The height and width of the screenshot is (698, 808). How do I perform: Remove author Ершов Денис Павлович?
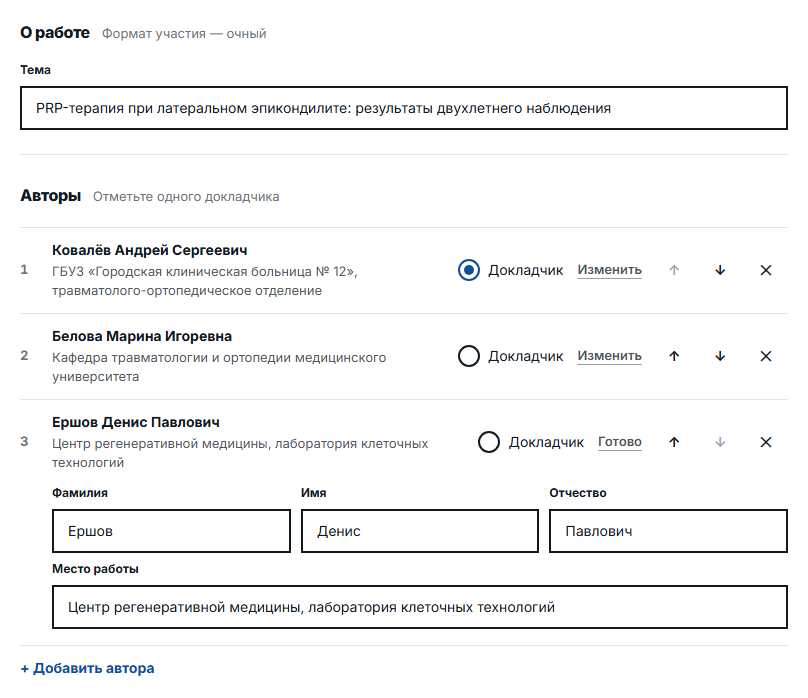click(766, 442)
